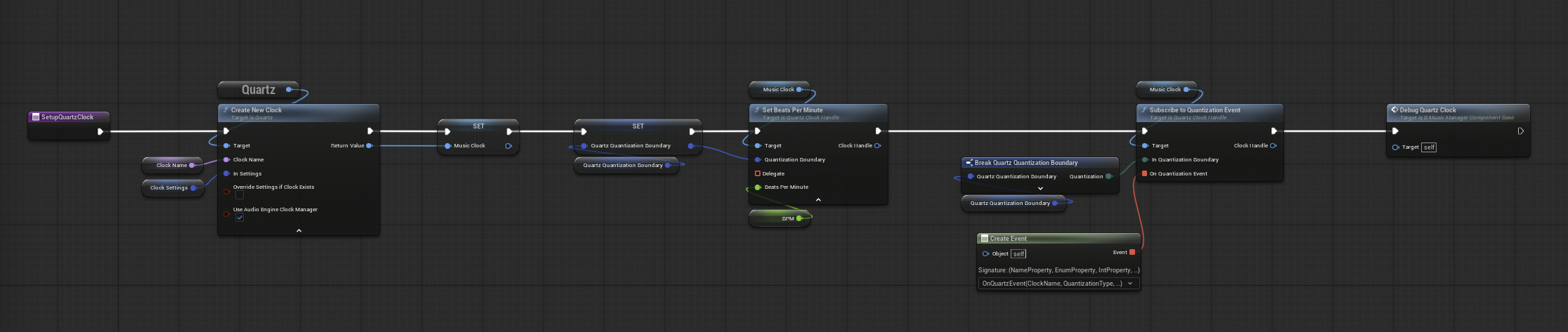Click the red Event delegate output pin

[x=1132, y=253]
